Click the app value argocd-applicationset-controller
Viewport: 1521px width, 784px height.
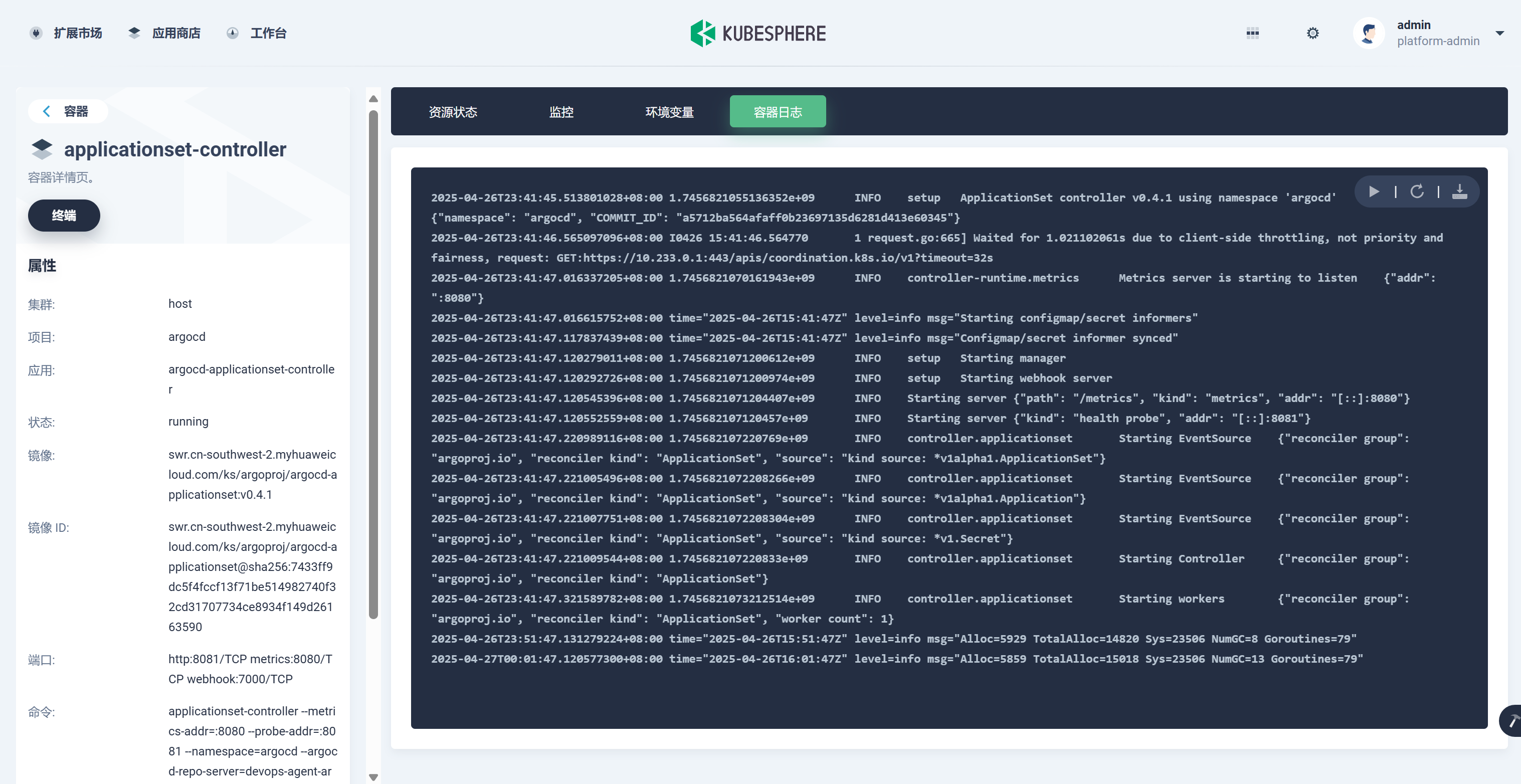click(x=252, y=379)
